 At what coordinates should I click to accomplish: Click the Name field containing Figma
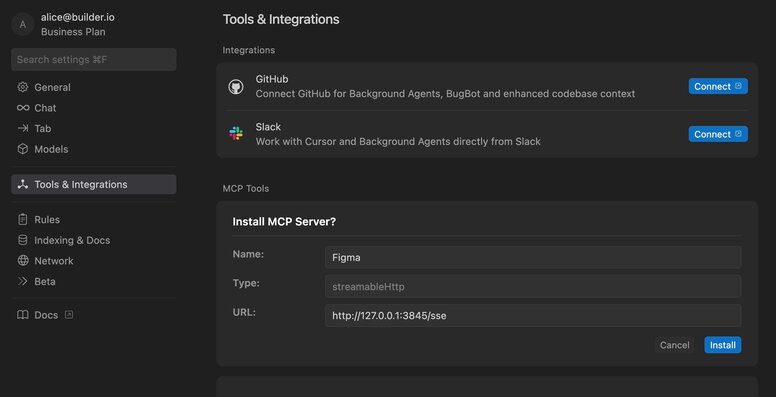533,257
